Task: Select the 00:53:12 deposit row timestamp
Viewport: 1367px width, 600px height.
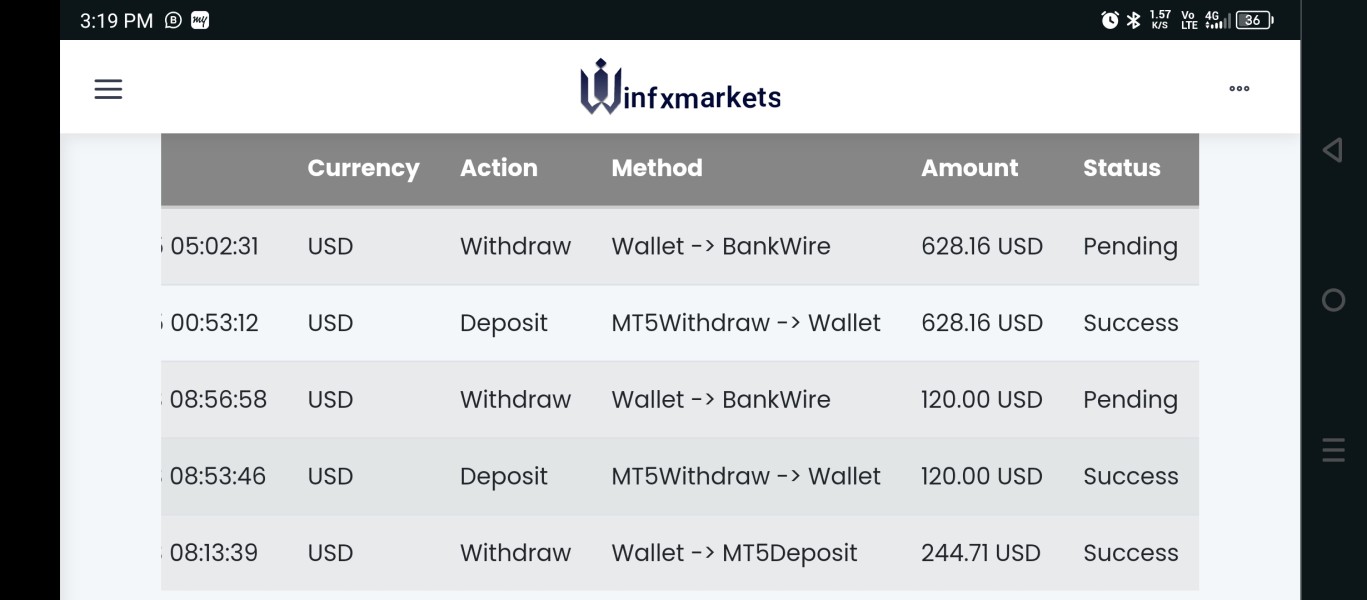Action: (214, 323)
